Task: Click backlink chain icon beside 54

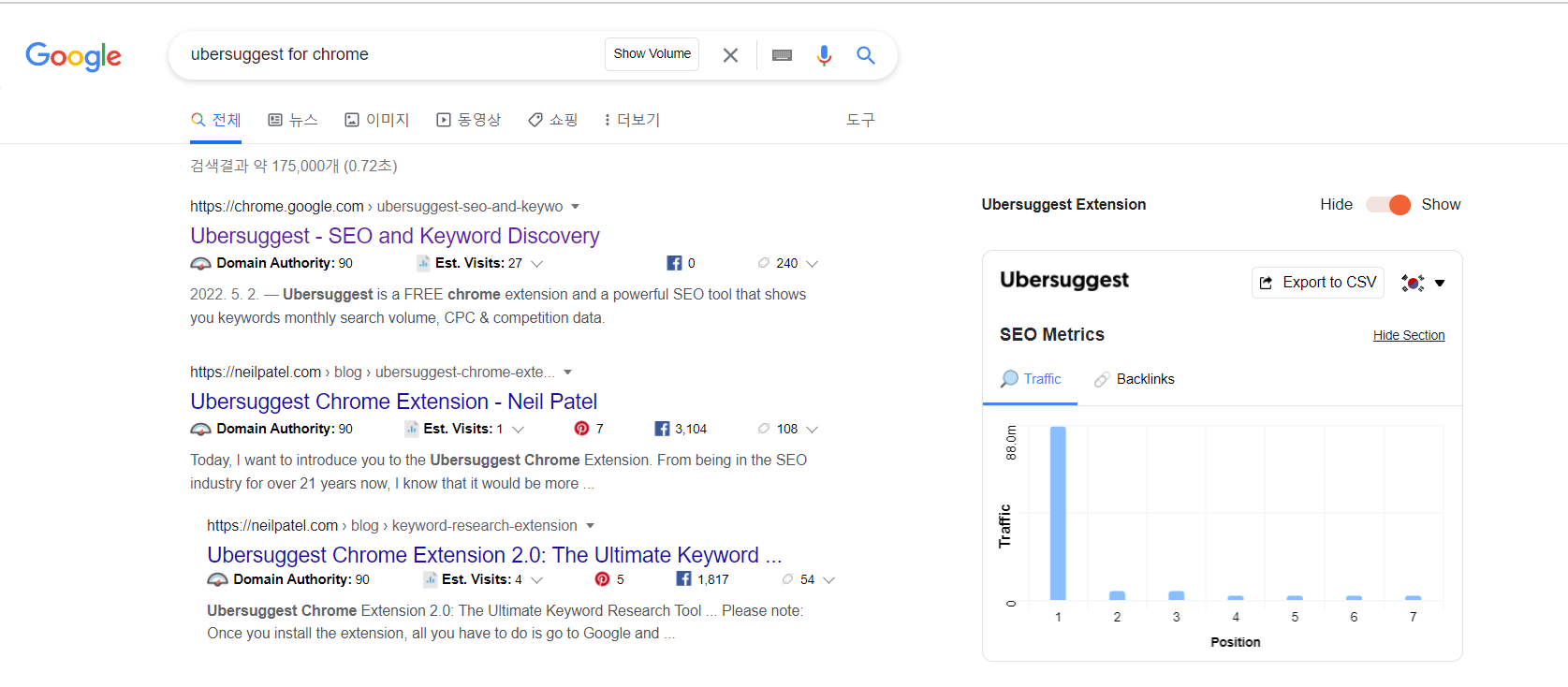Action: click(x=787, y=579)
